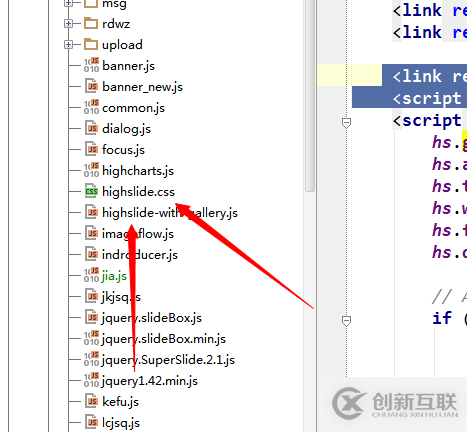The width and height of the screenshot is (467, 432).
Task: Select highslide-with-gallery.js in the tree
Action: 170,213
